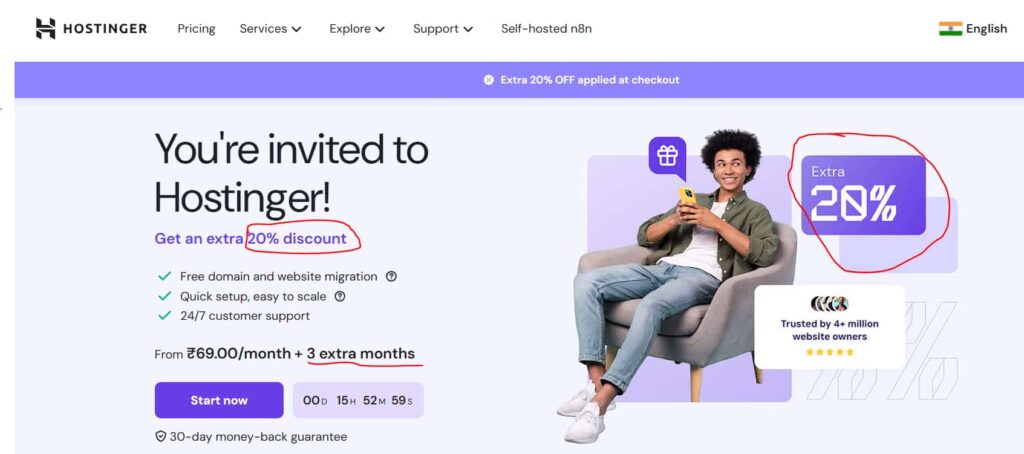Click help icon beside free domain migration
1024x454 pixels.
[391, 276]
